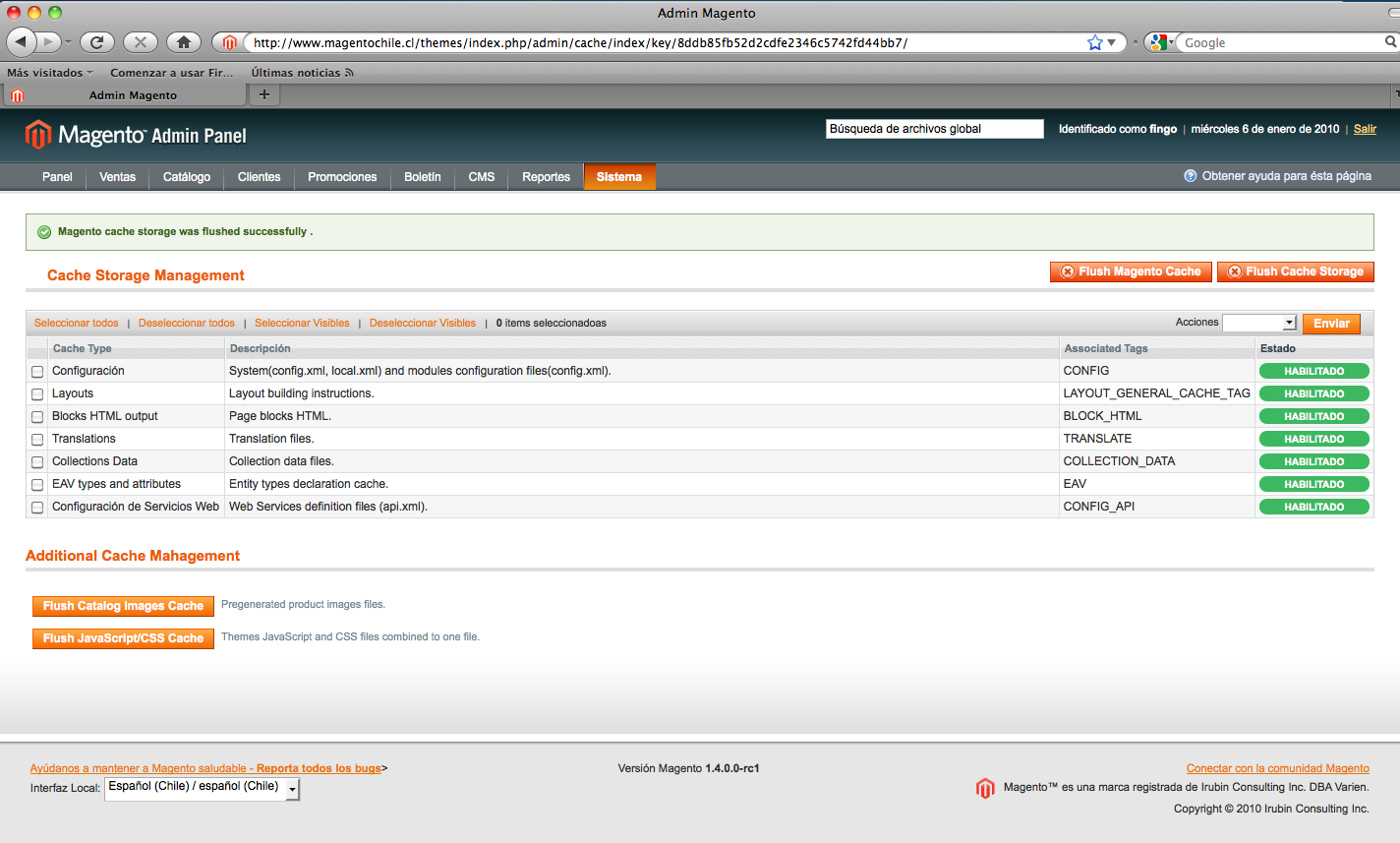Reload the page with the refresh icon
The width and height of the screenshot is (1400, 843).
pos(96,42)
